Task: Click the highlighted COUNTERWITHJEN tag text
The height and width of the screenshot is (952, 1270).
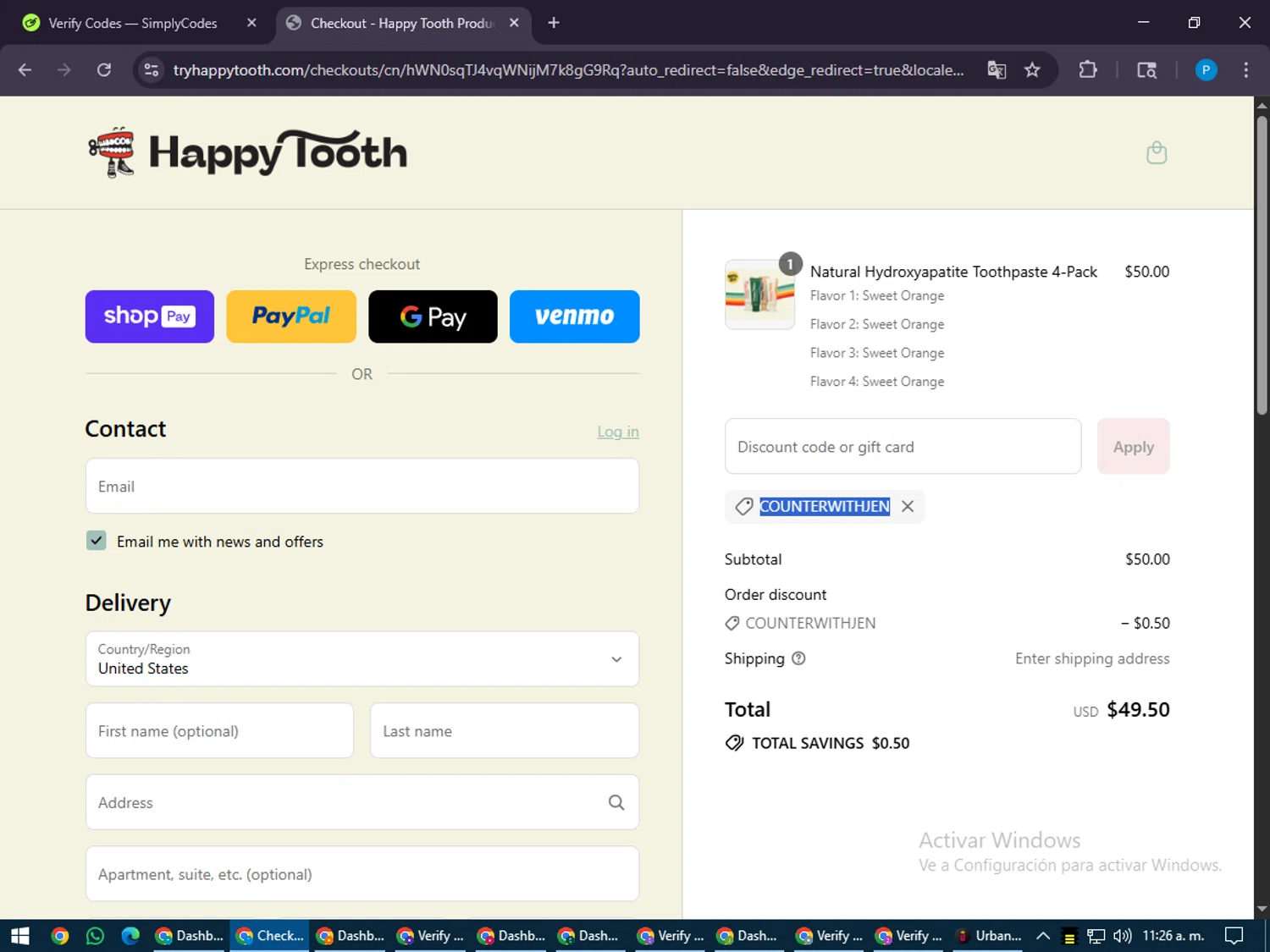Action: (x=825, y=506)
